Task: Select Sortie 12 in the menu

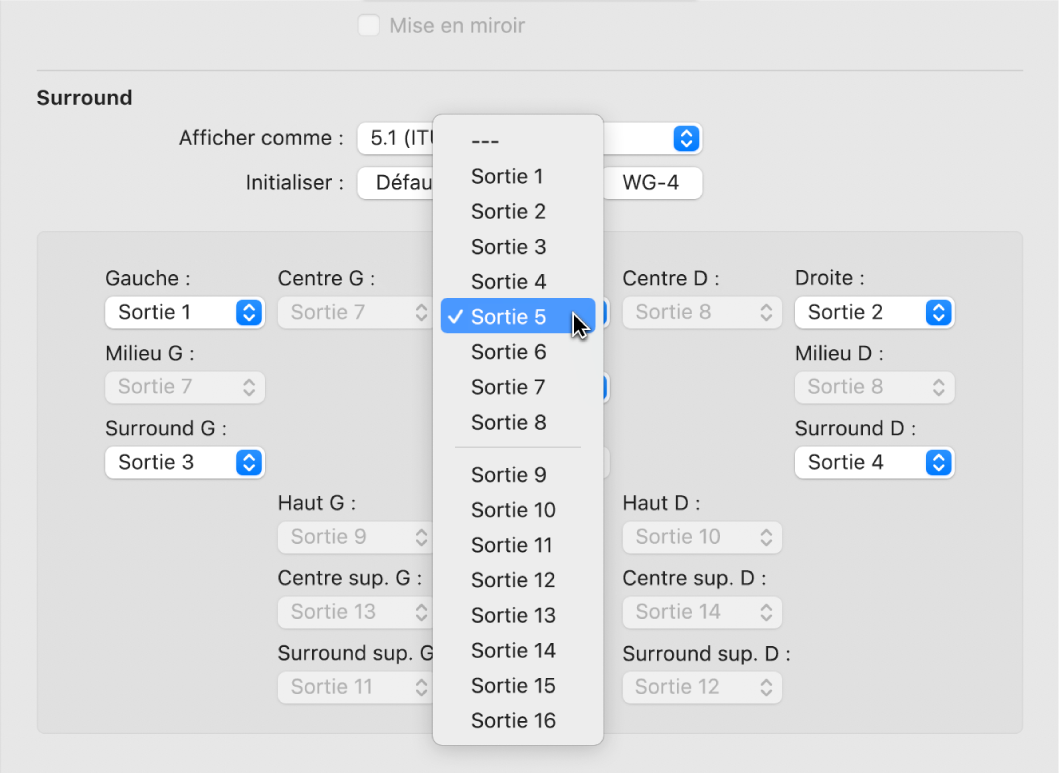Action: [513, 580]
